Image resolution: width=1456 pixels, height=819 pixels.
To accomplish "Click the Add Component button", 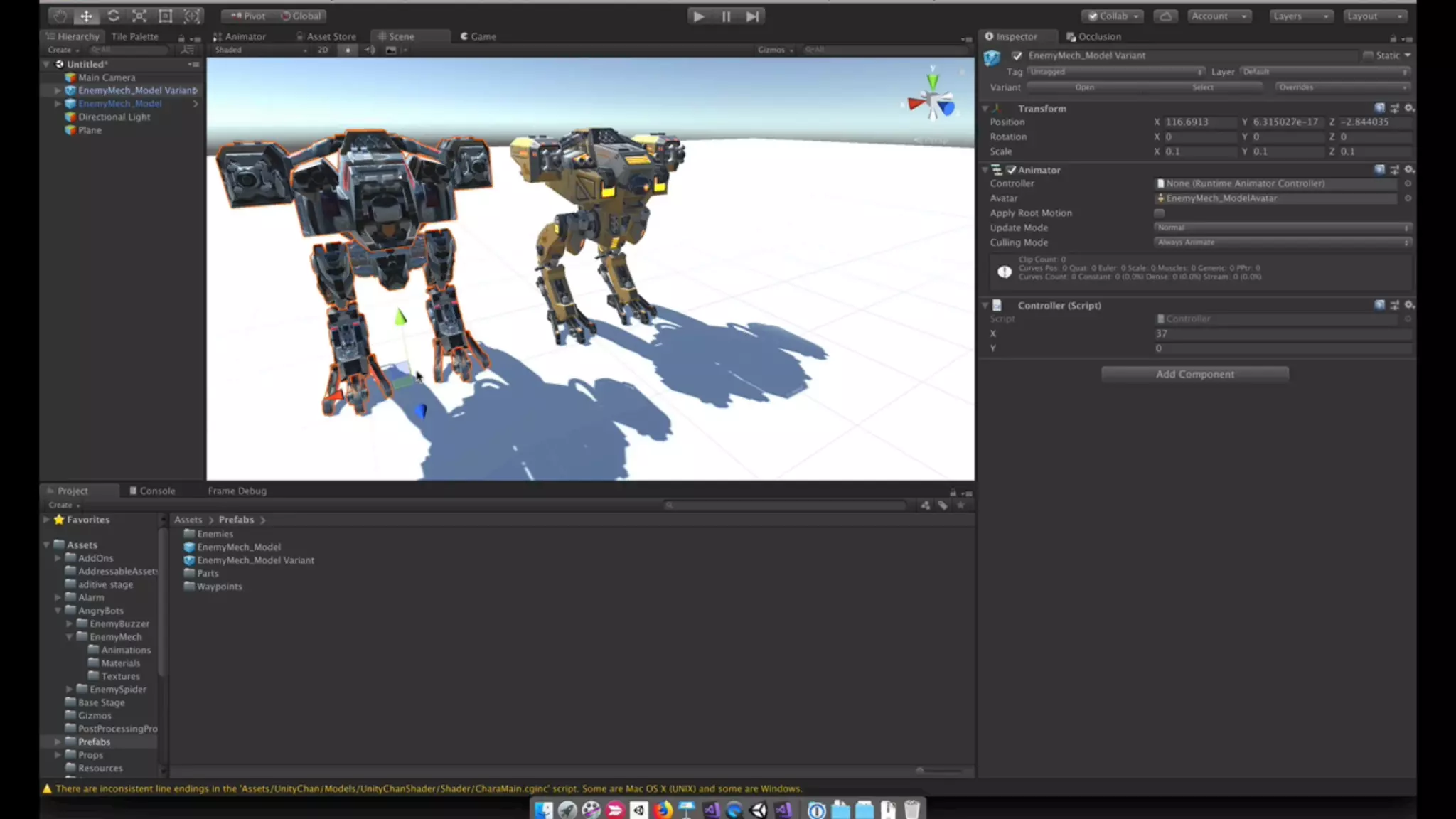I will coord(1194,374).
